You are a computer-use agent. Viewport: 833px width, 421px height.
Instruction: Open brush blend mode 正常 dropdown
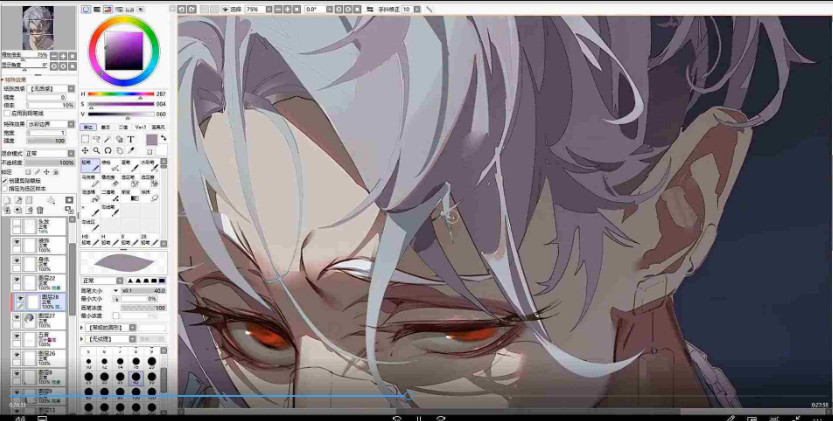[x=120, y=281]
